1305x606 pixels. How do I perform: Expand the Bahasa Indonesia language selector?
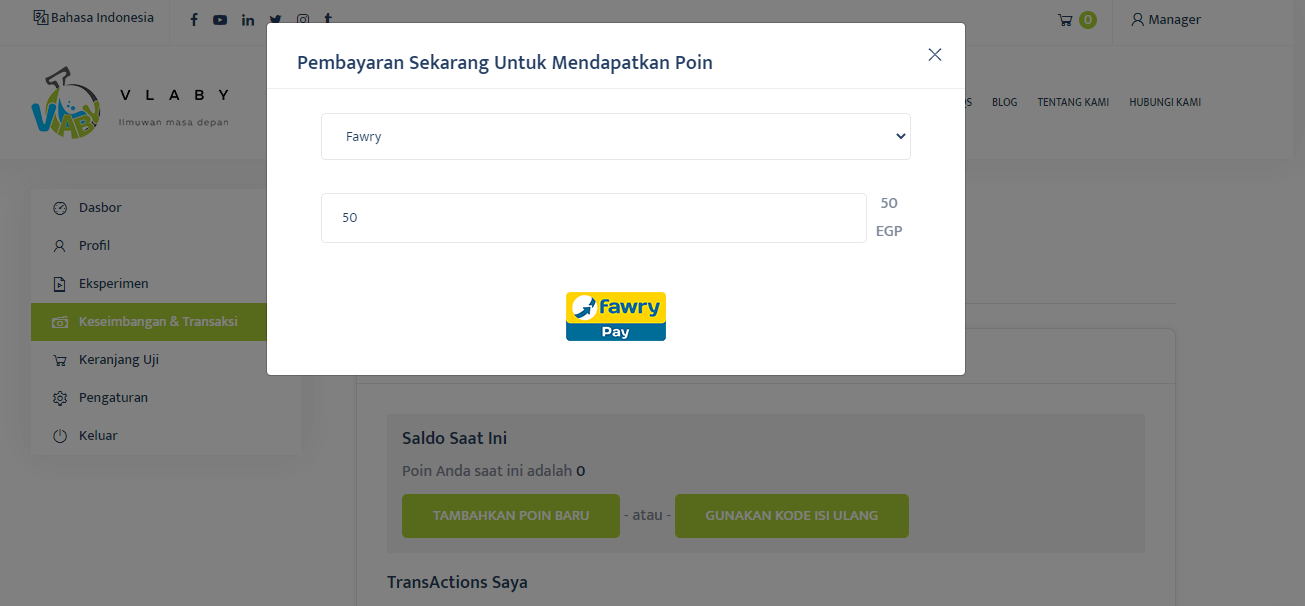[92, 17]
